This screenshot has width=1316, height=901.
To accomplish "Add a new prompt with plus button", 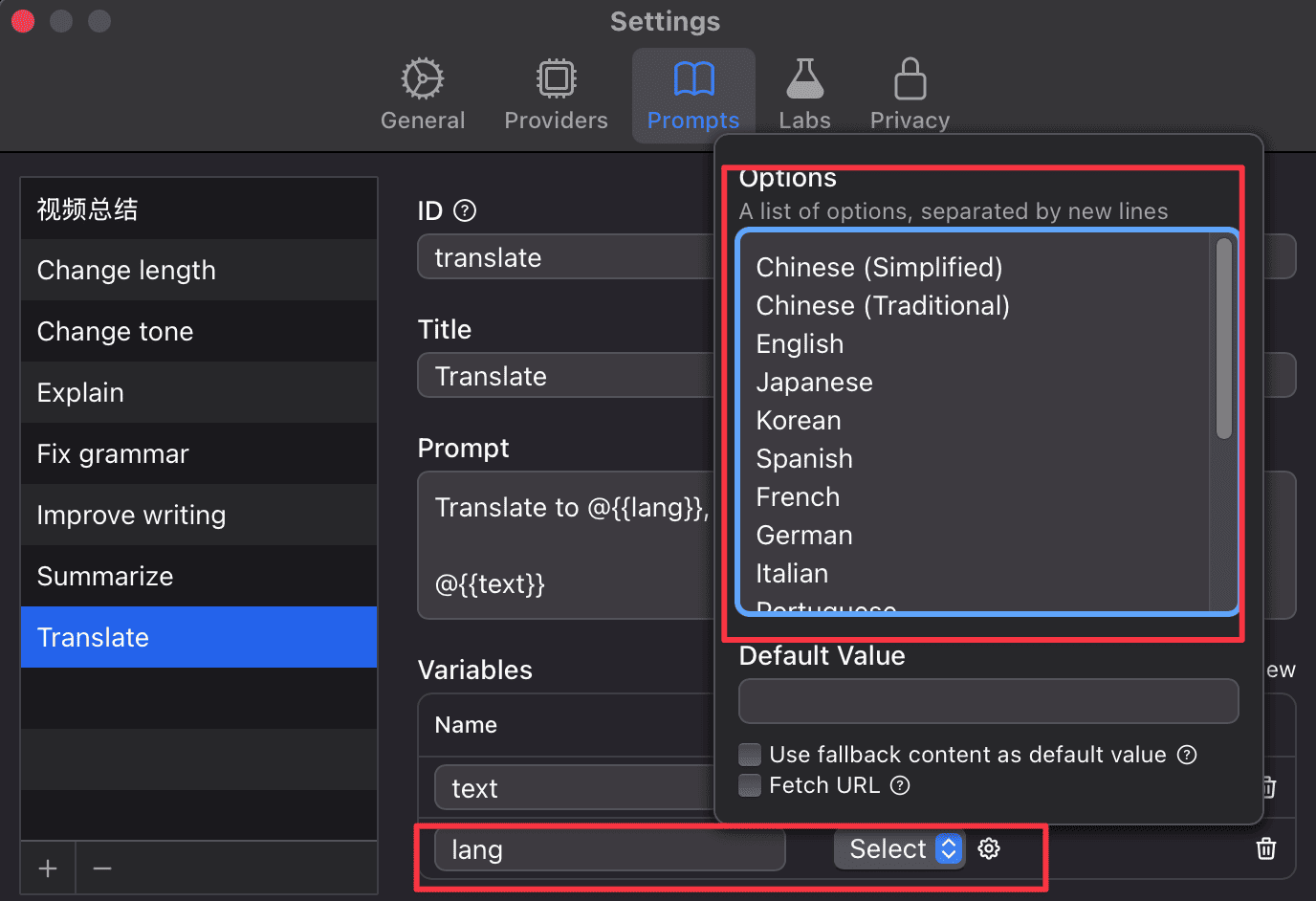I will (48, 868).
